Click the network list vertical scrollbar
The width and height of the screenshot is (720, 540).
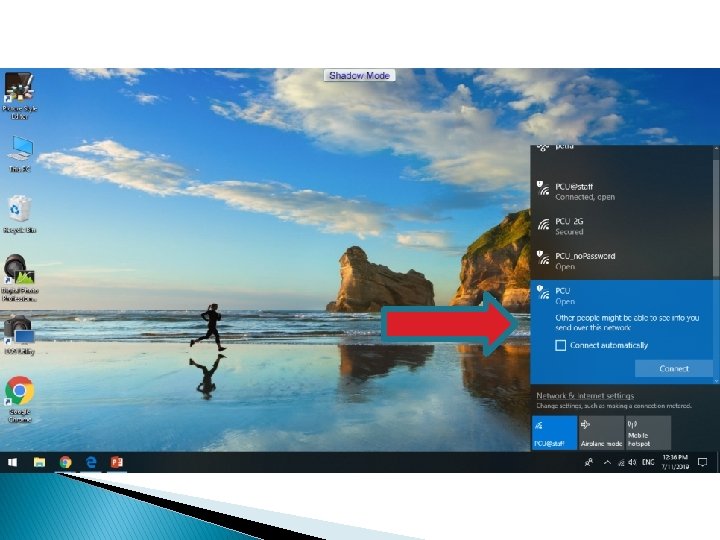point(716,219)
